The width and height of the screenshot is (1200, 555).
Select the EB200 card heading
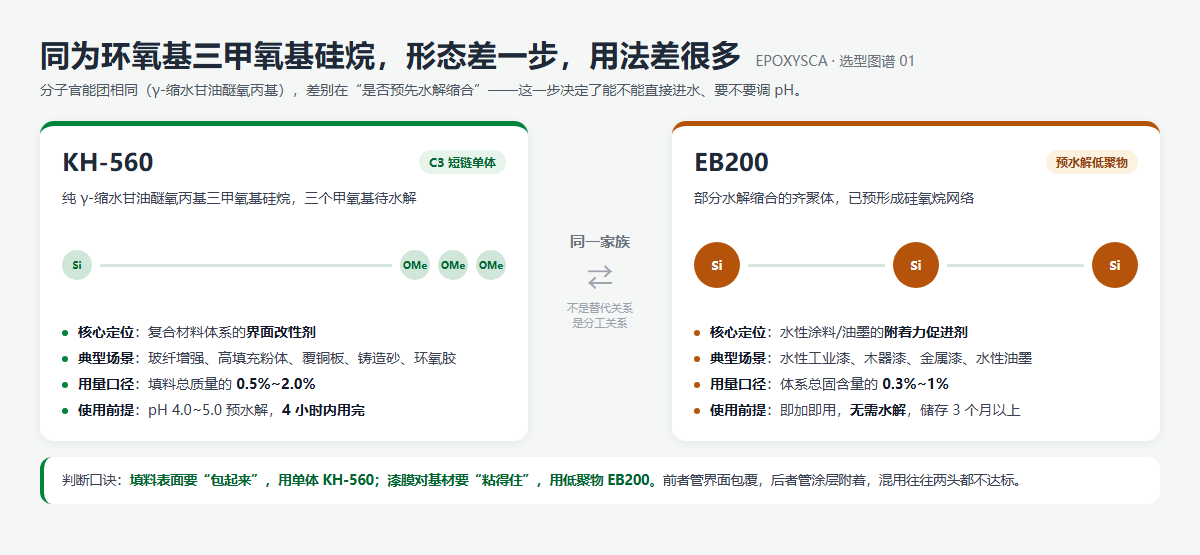tap(731, 163)
